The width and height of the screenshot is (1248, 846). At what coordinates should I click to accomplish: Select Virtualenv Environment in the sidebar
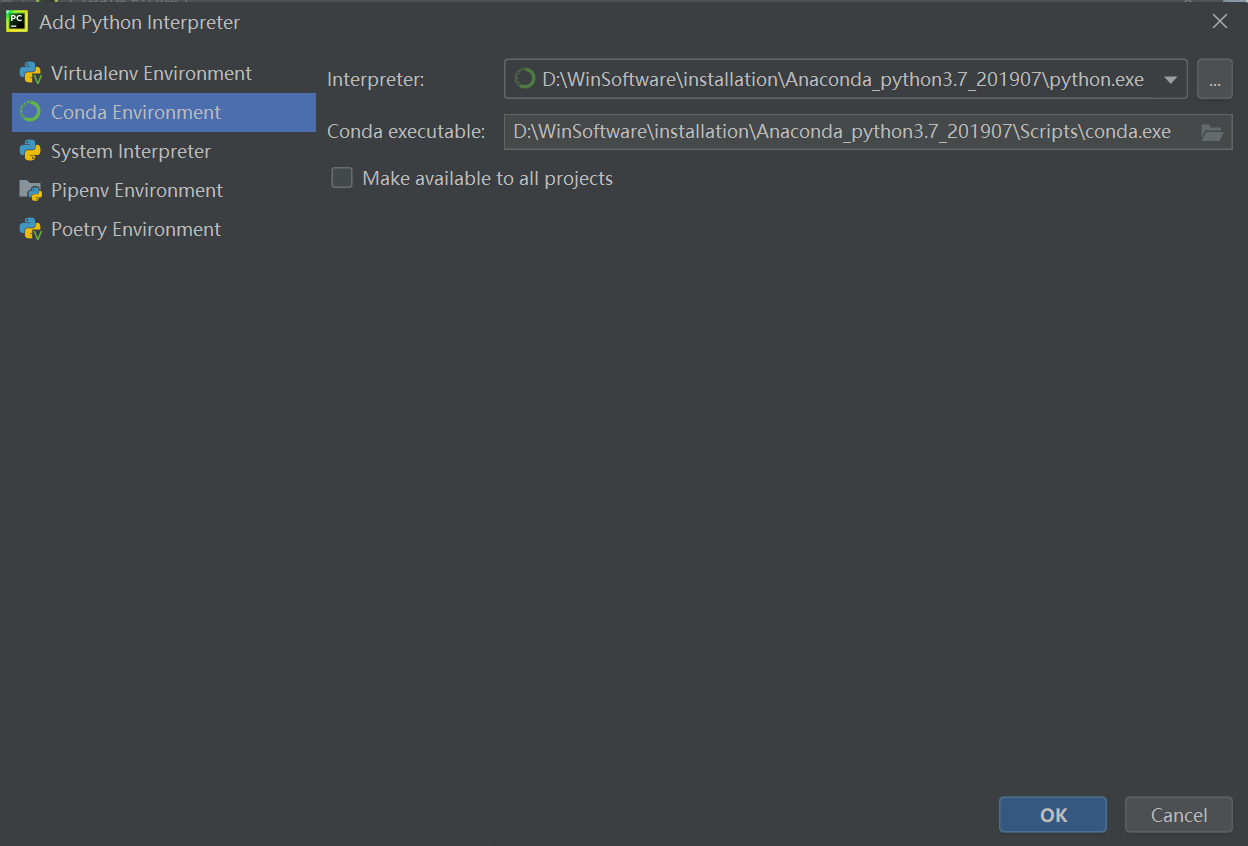tap(164, 73)
